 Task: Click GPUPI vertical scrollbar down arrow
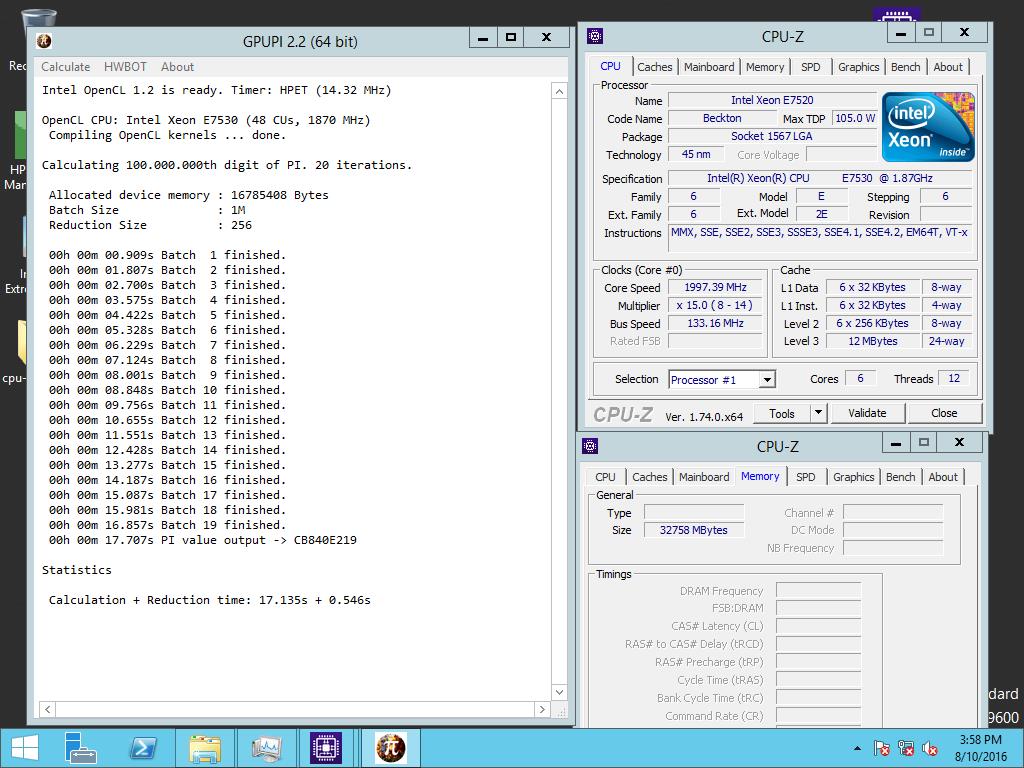(559, 692)
